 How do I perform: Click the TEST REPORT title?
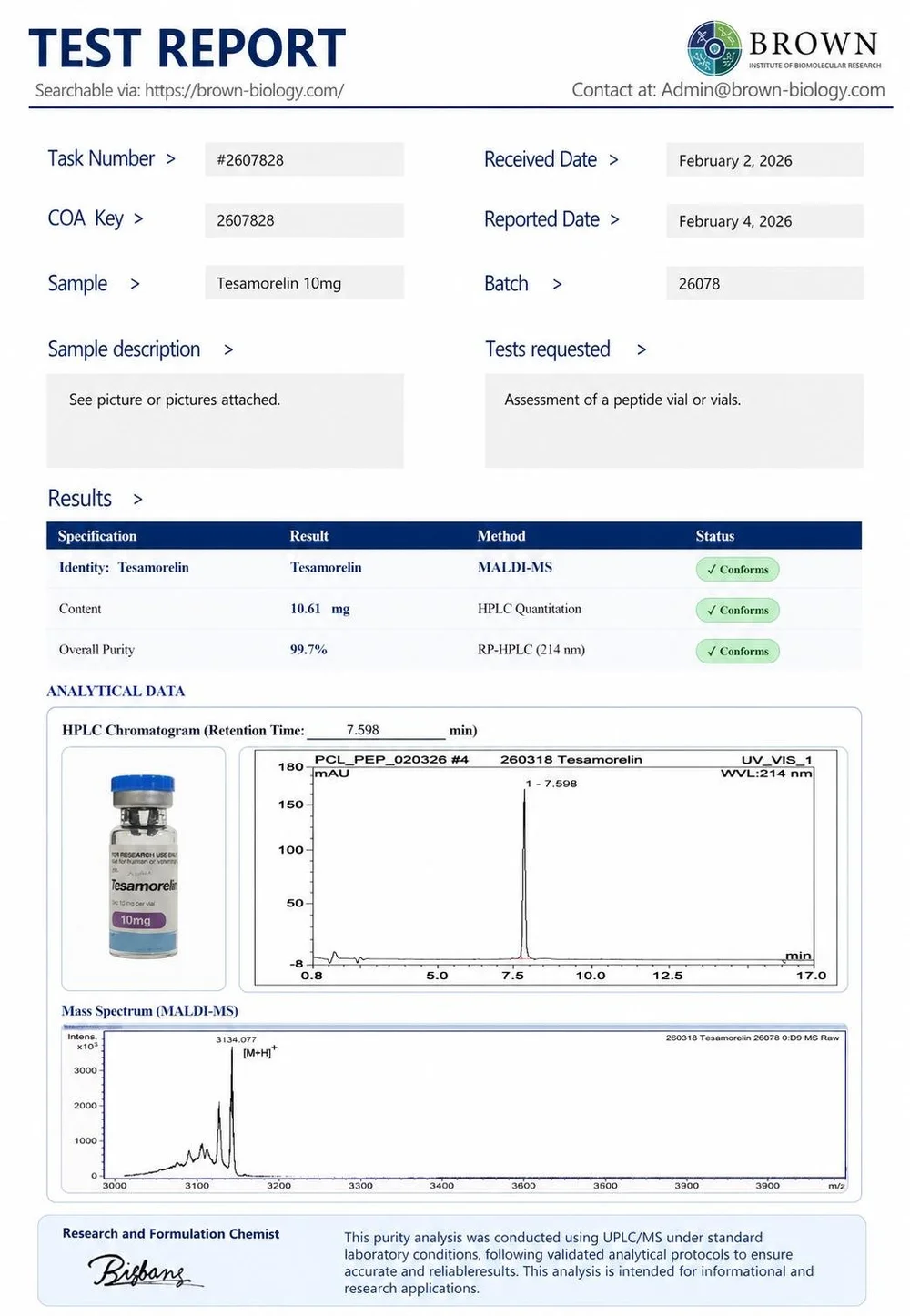tap(187, 48)
